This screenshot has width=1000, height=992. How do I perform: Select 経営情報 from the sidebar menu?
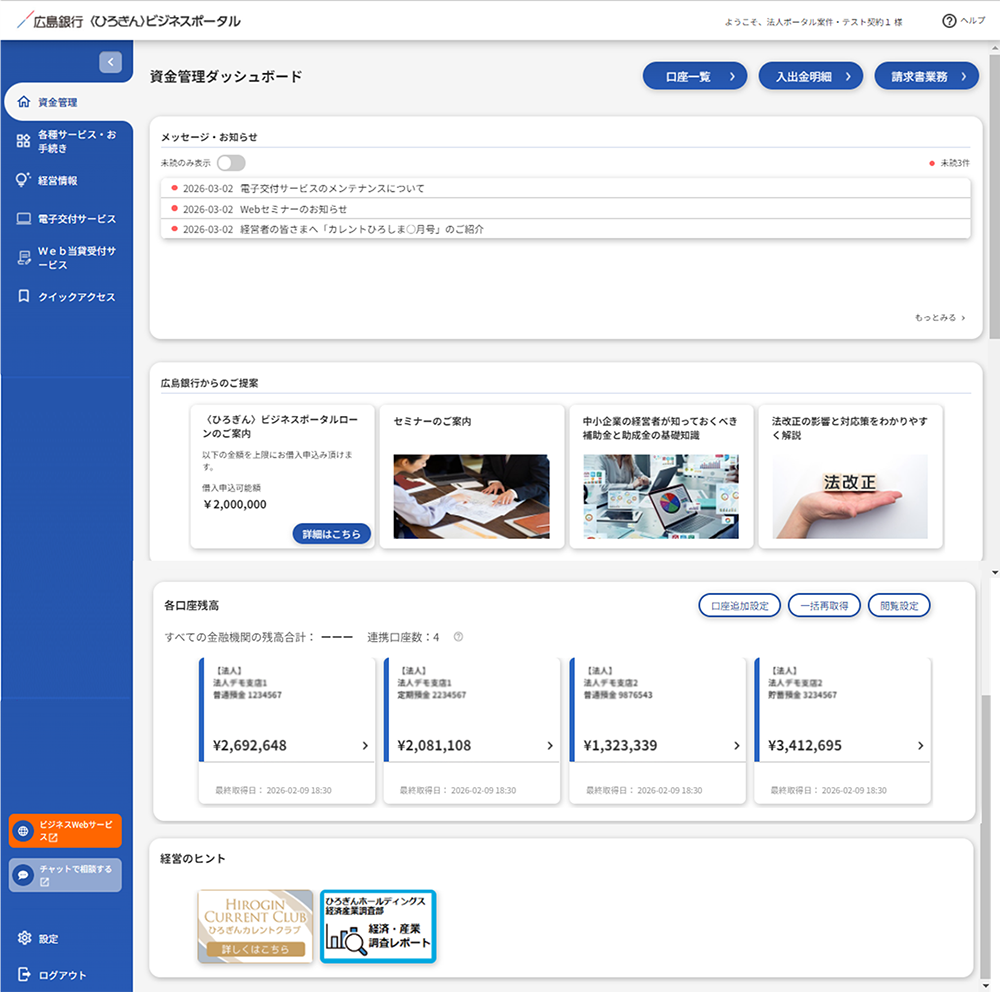57,181
